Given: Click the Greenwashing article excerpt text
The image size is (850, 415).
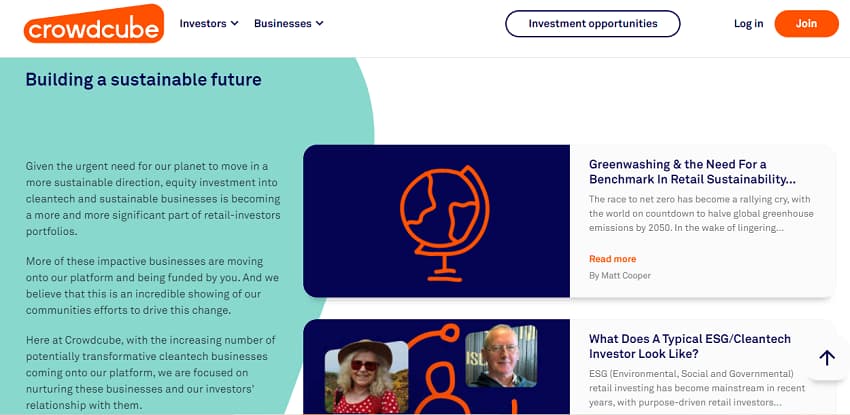Looking at the screenshot, I should 700,213.
